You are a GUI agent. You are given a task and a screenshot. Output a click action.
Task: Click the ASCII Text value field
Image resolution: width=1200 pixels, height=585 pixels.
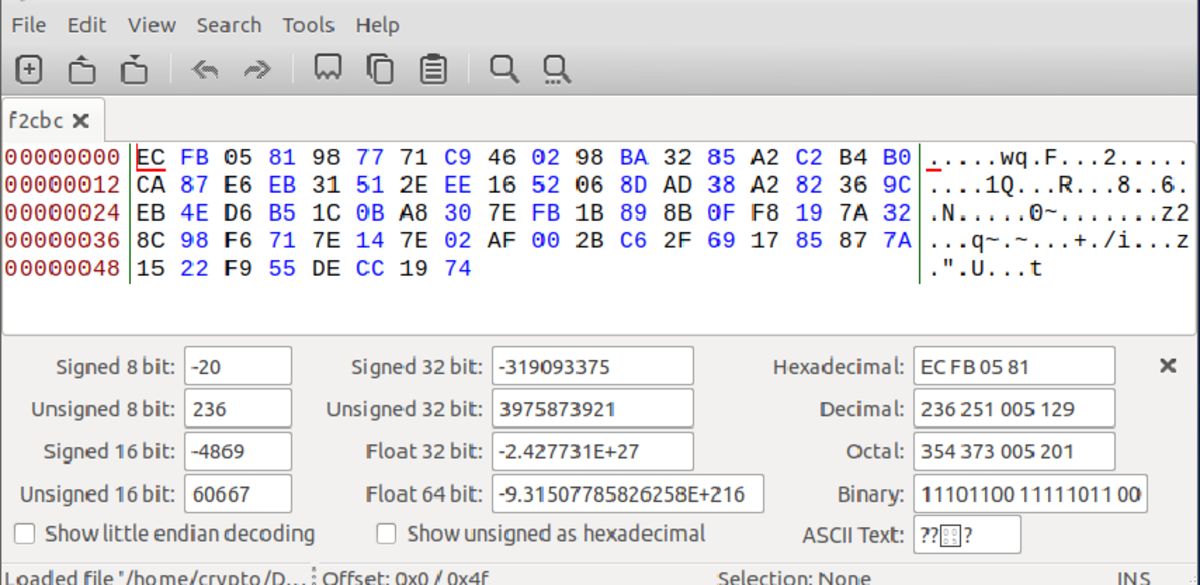tap(967, 534)
